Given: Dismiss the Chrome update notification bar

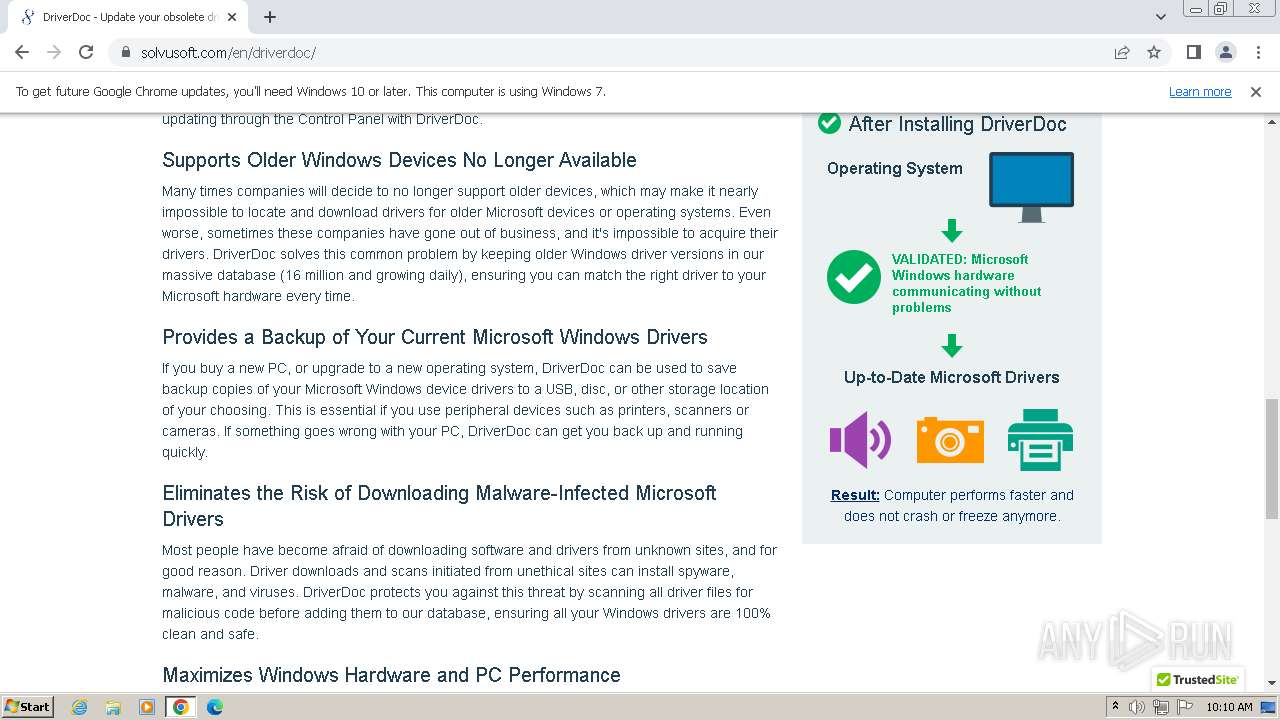Looking at the screenshot, I should (x=1256, y=91).
